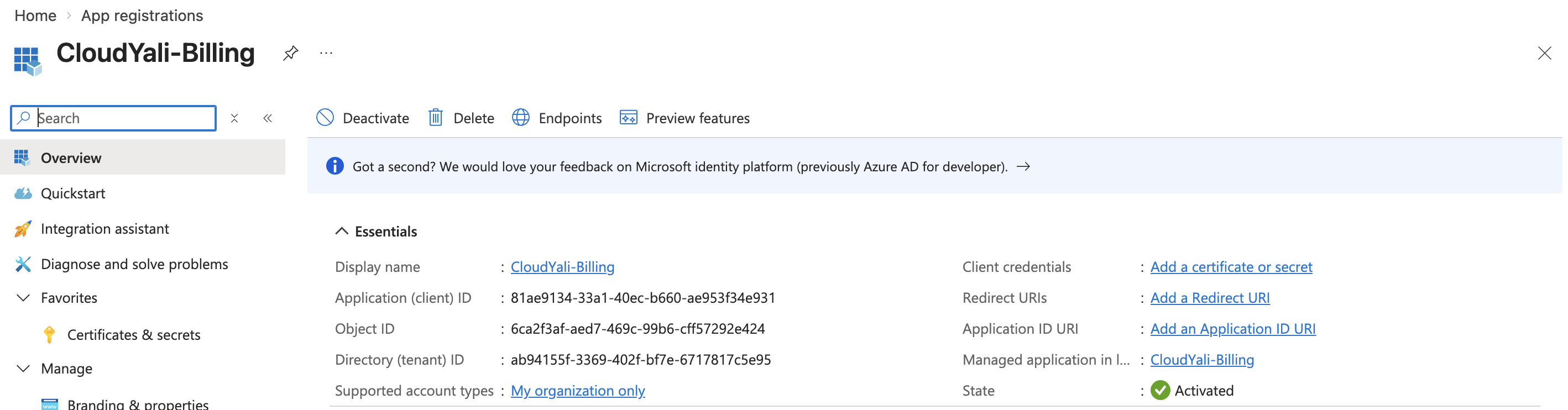Open Branding & properties
The width and height of the screenshot is (1568, 410).
pos(138,404)
